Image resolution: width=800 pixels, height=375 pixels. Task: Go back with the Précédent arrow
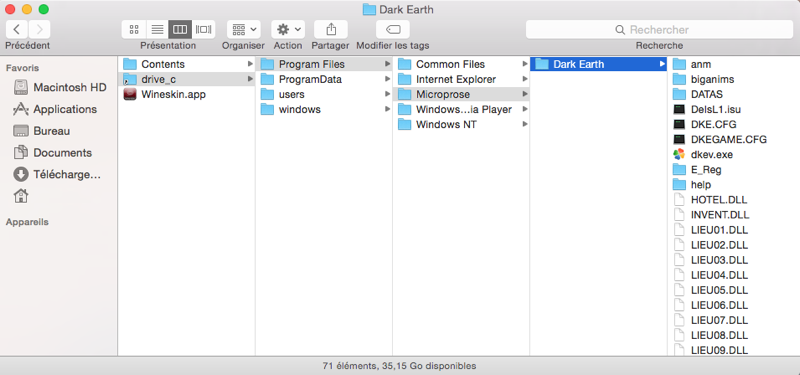click(x=17, y=29)
